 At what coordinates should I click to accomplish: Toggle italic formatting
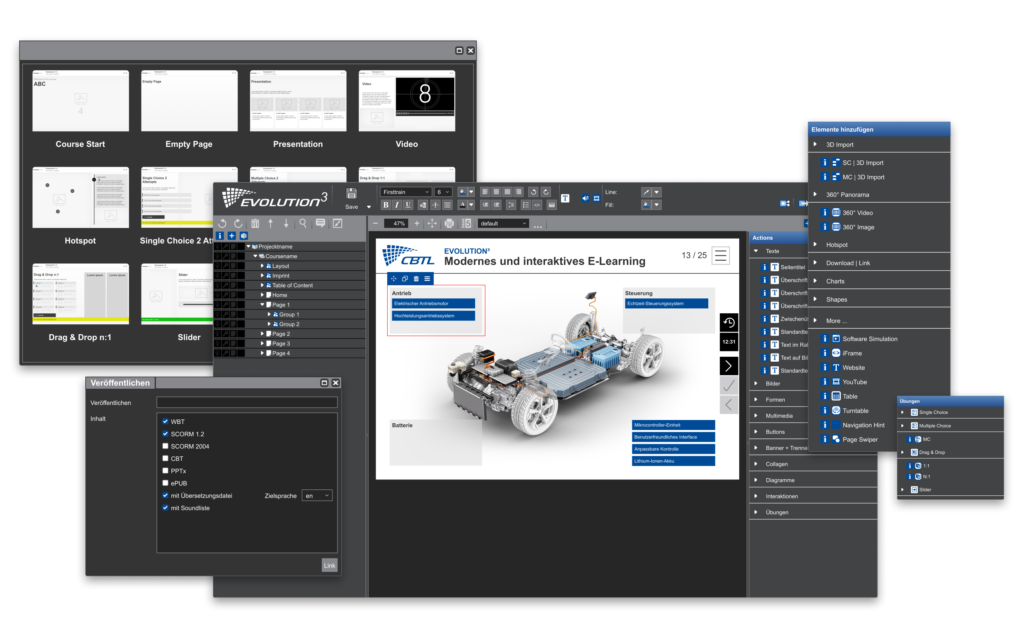396,205
